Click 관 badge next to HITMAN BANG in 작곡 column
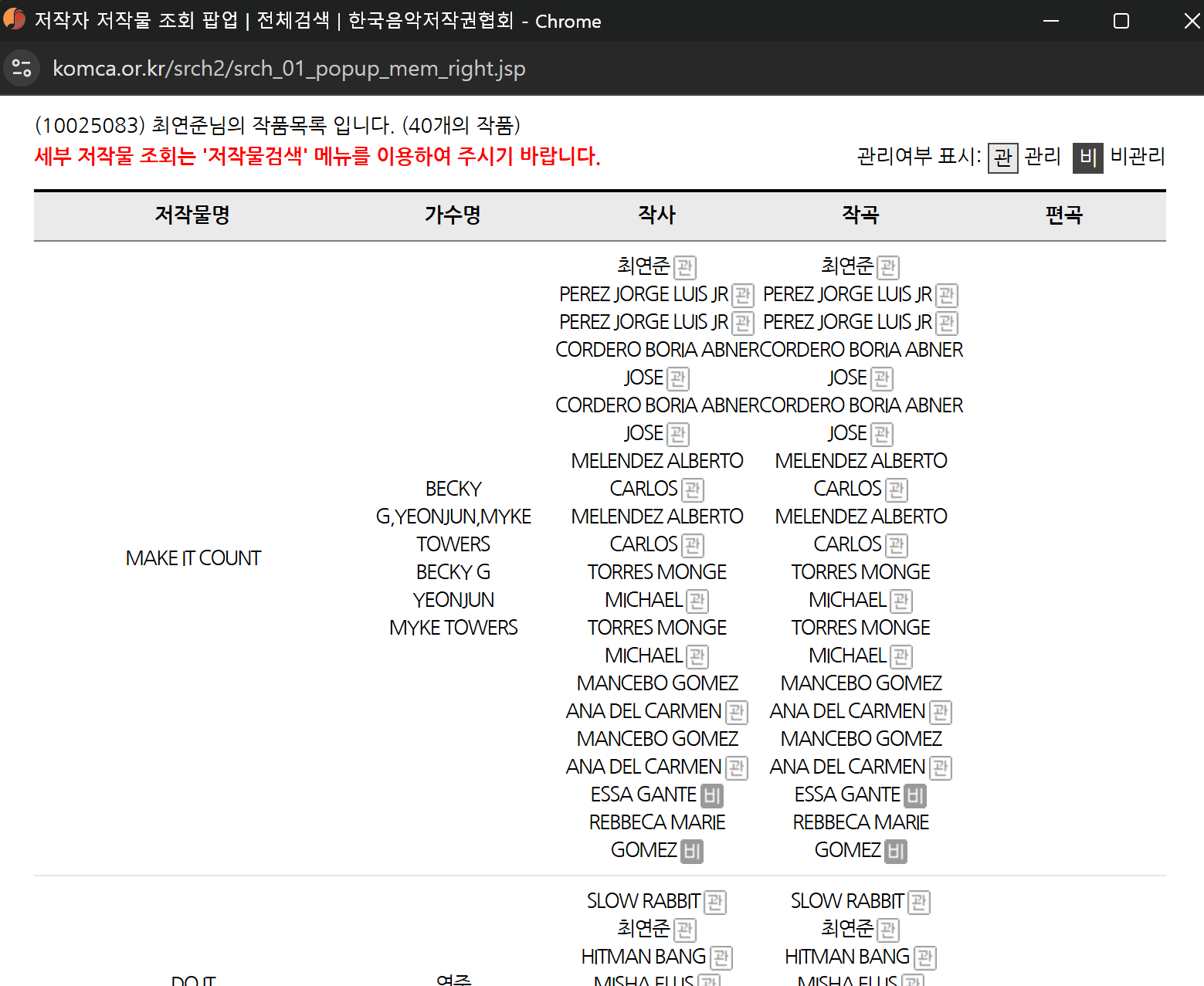Image resolution: width=1204 pixels, height=986 pixels. pos(924,957)
